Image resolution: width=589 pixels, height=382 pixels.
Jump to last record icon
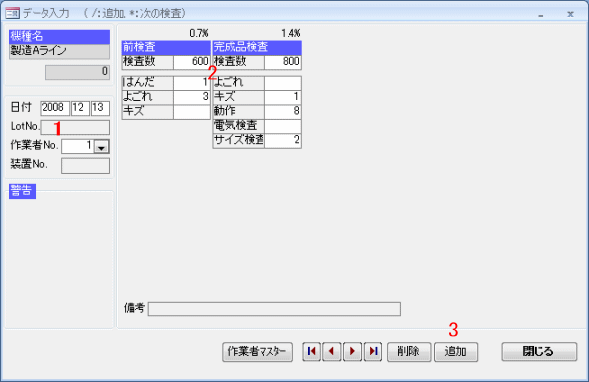pos(373,351)
